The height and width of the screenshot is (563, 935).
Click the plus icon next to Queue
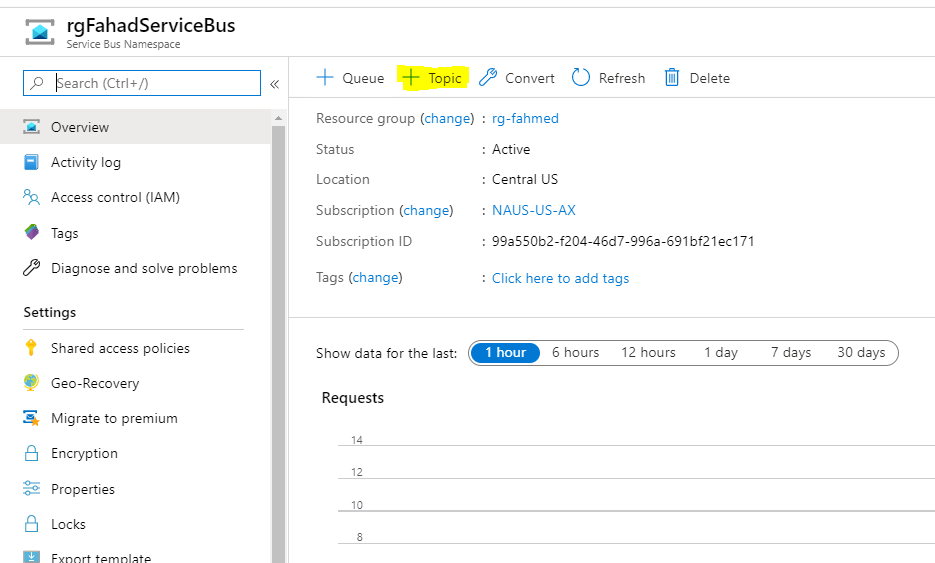coord(324,77)
